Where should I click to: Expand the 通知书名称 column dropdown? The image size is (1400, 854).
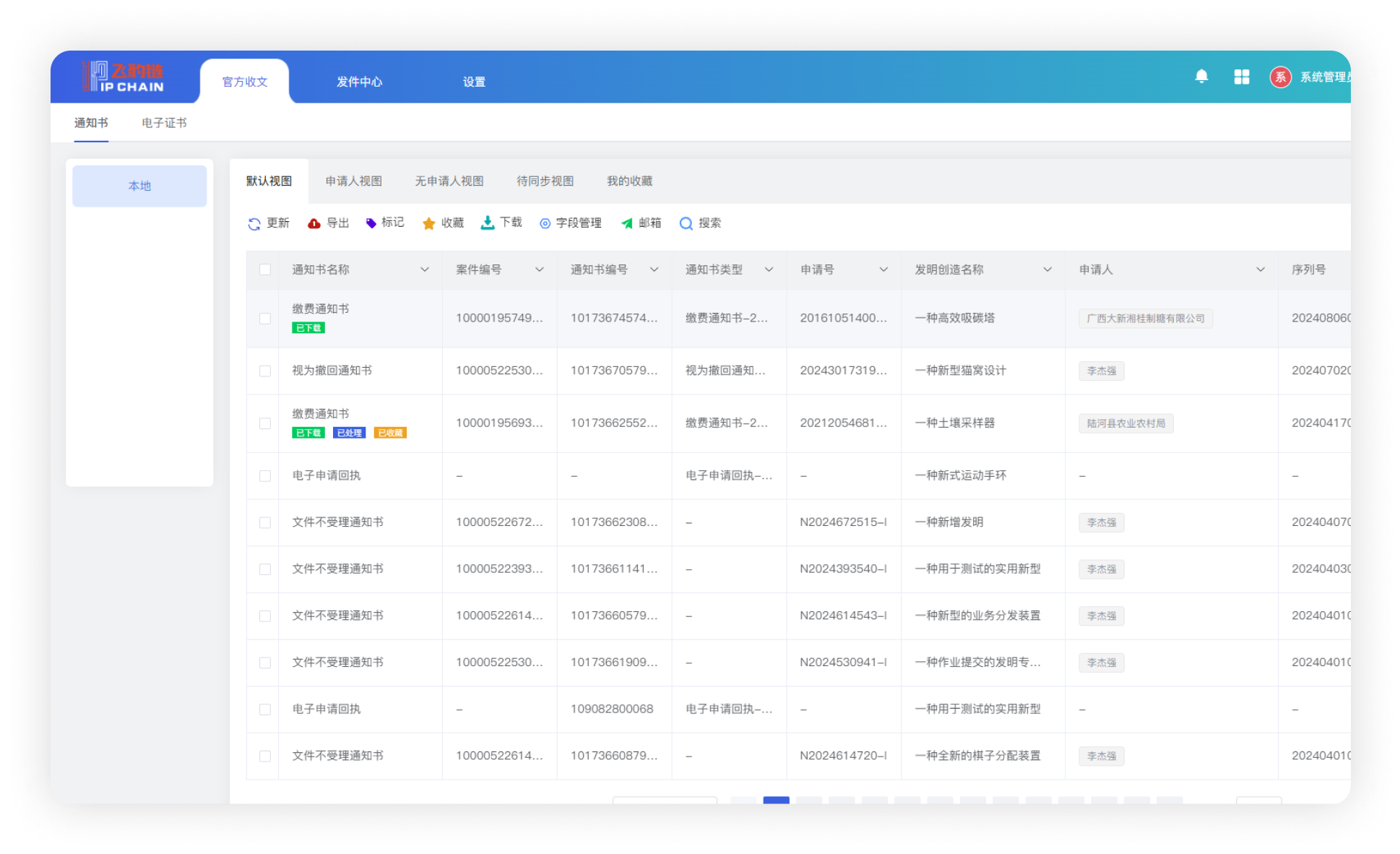pos(425,269)
